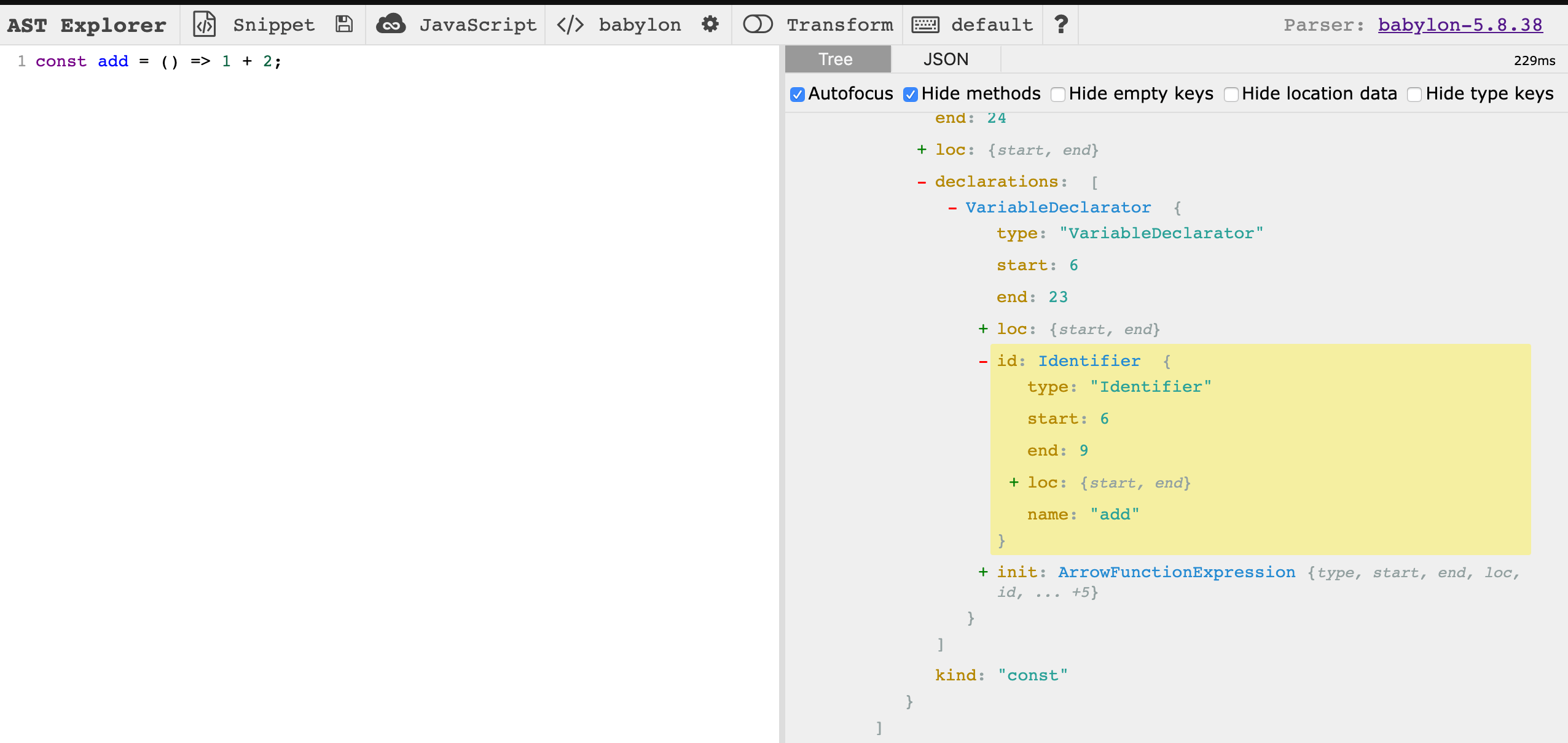Disable the Autofocus checkbox
Screen dimensions: 1568x743
coord(798,95)
